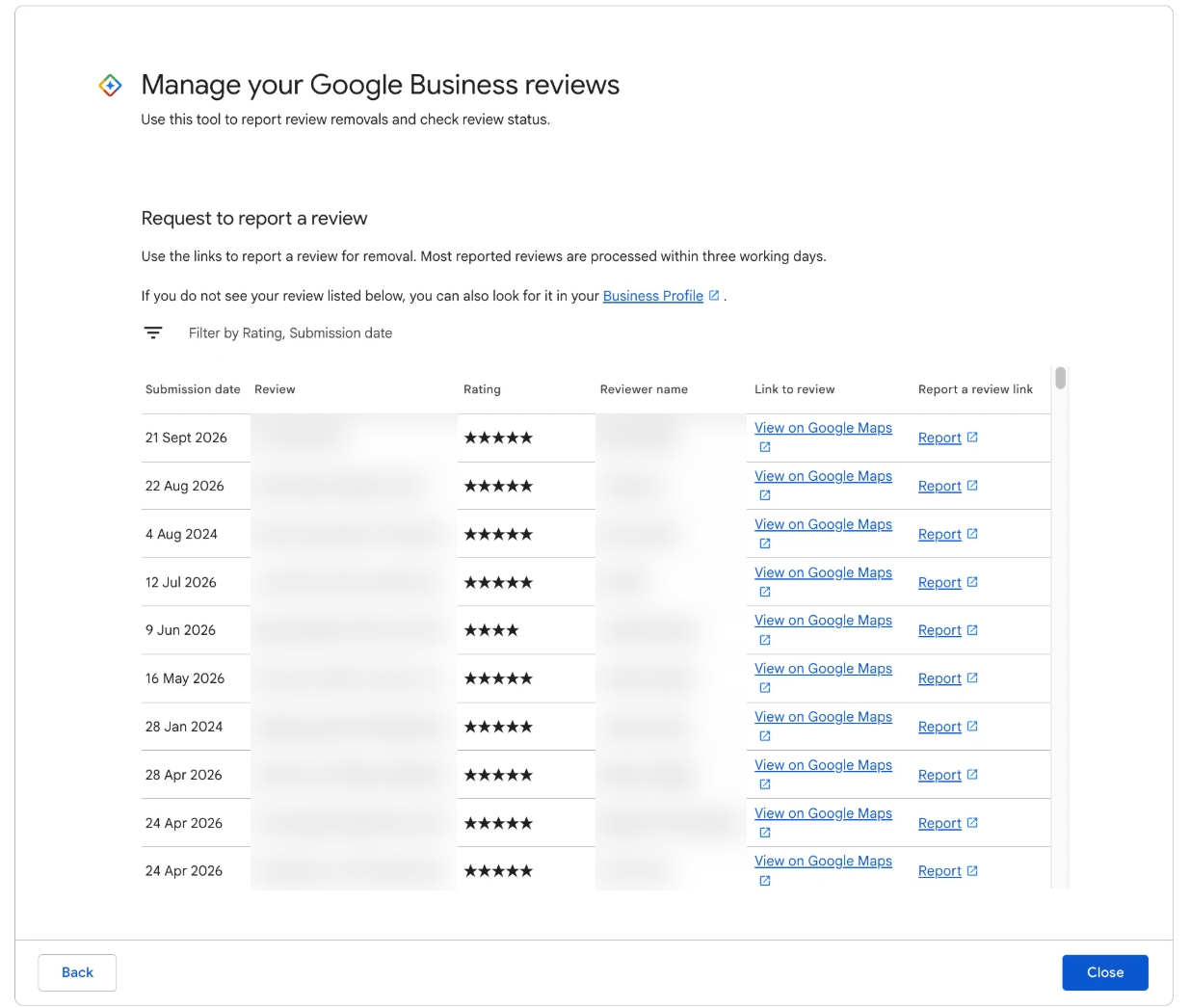Click external icon after Report, 16 May 2026 row
This screenshot has height=1008, width=1190.
click(x=972, y=678)
